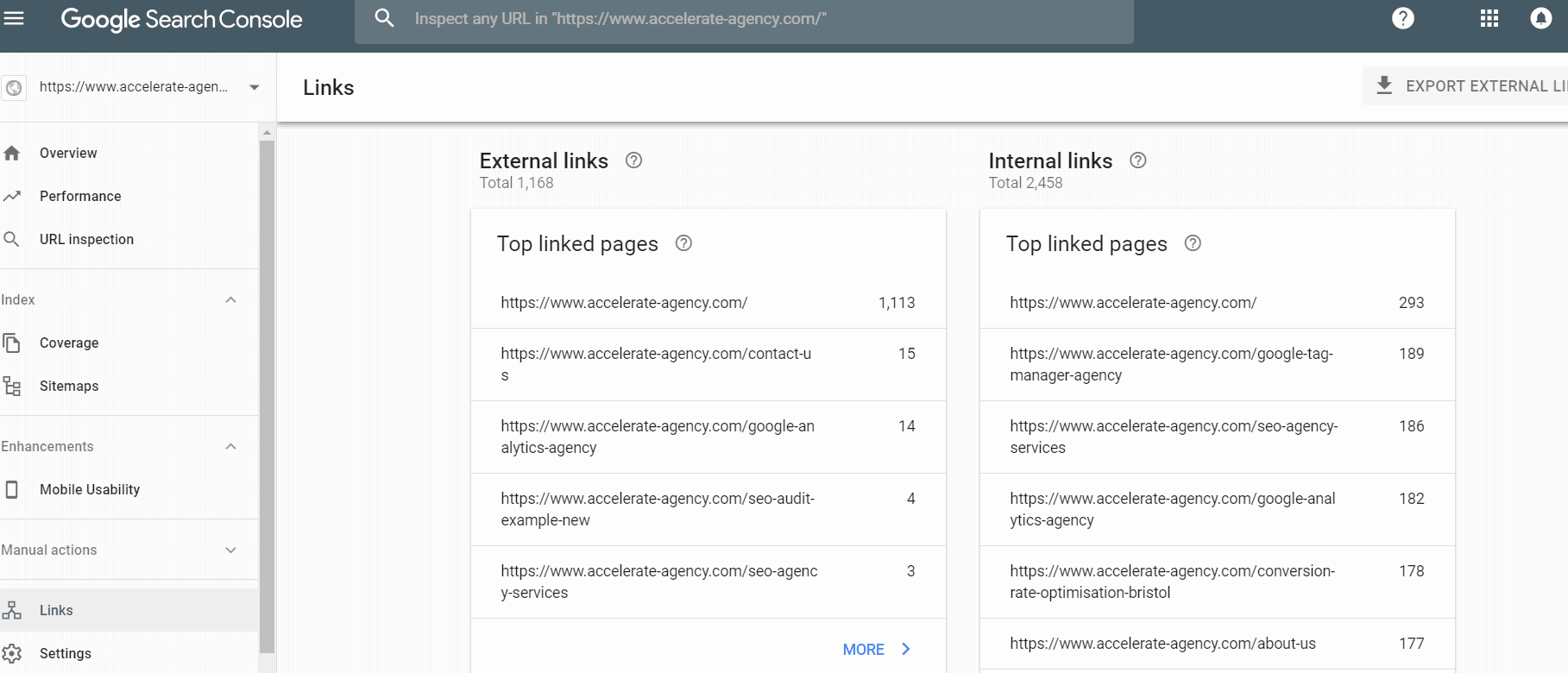
Task: Open external contact-us row
Action: pyautogui.click(x=708, y=364)
